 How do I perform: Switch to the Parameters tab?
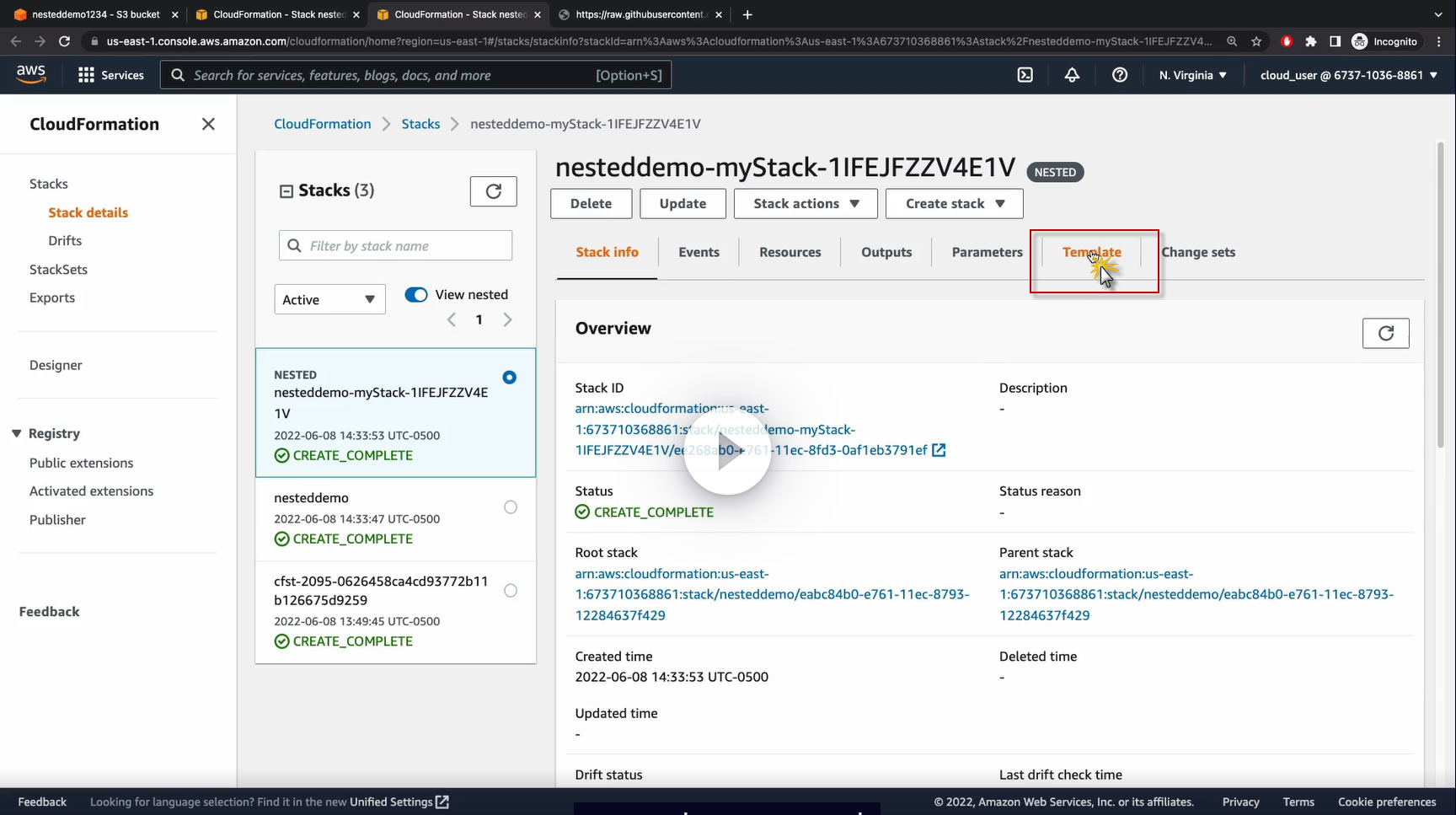[987, 252]
